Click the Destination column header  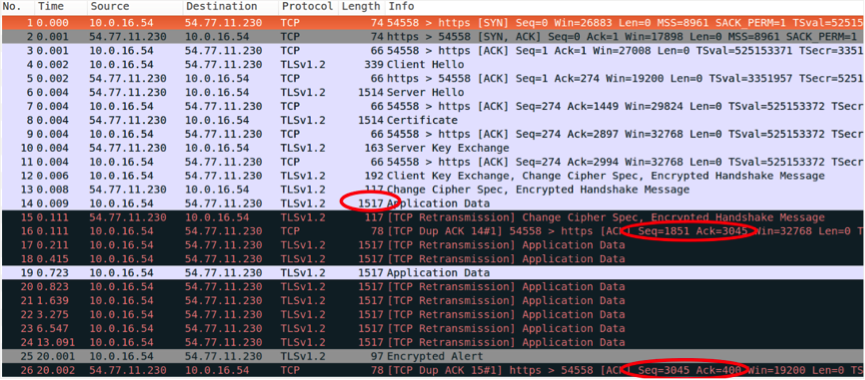click(231, 7)
